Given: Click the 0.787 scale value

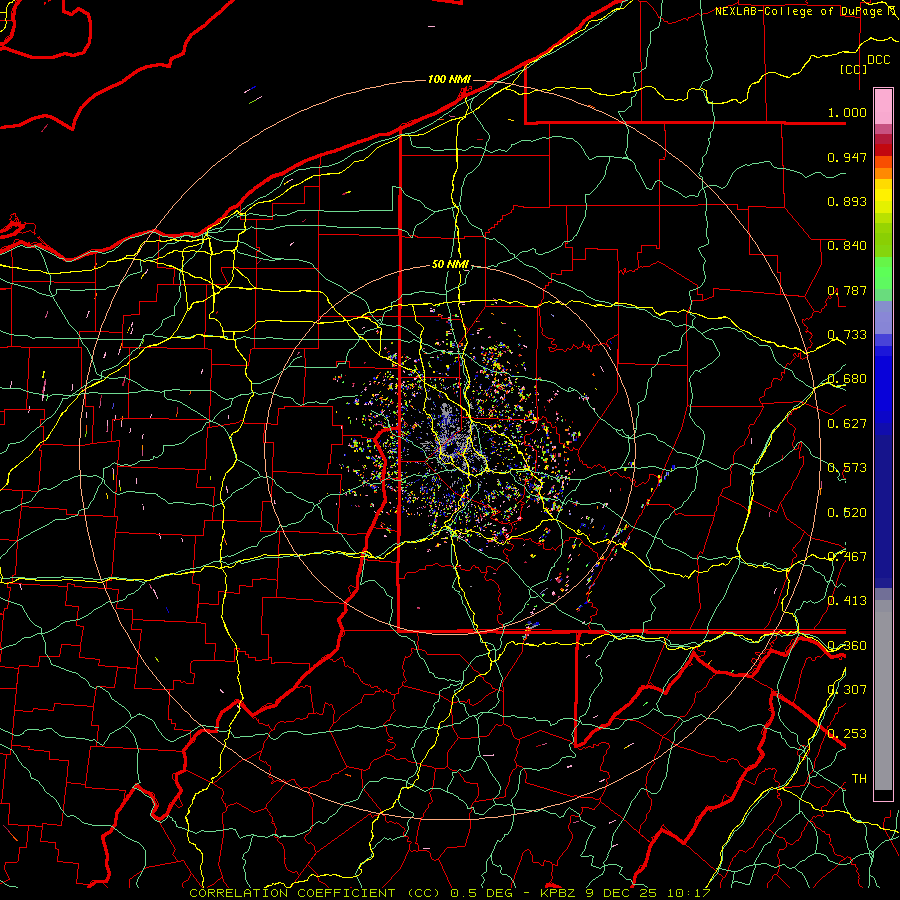Looking at the screenshot, I should (x=847, y=290).
